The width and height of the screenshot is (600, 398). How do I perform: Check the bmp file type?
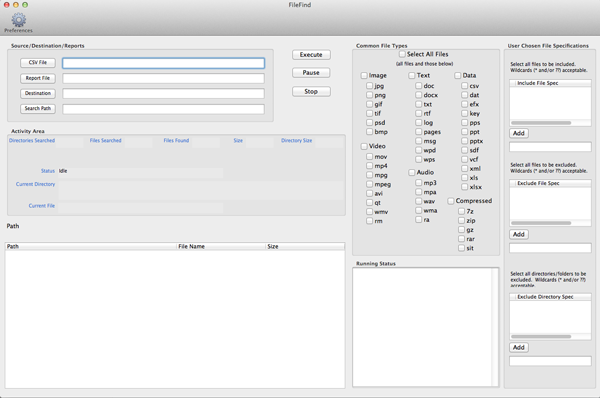pyautogui.click(x=370, y=132)
